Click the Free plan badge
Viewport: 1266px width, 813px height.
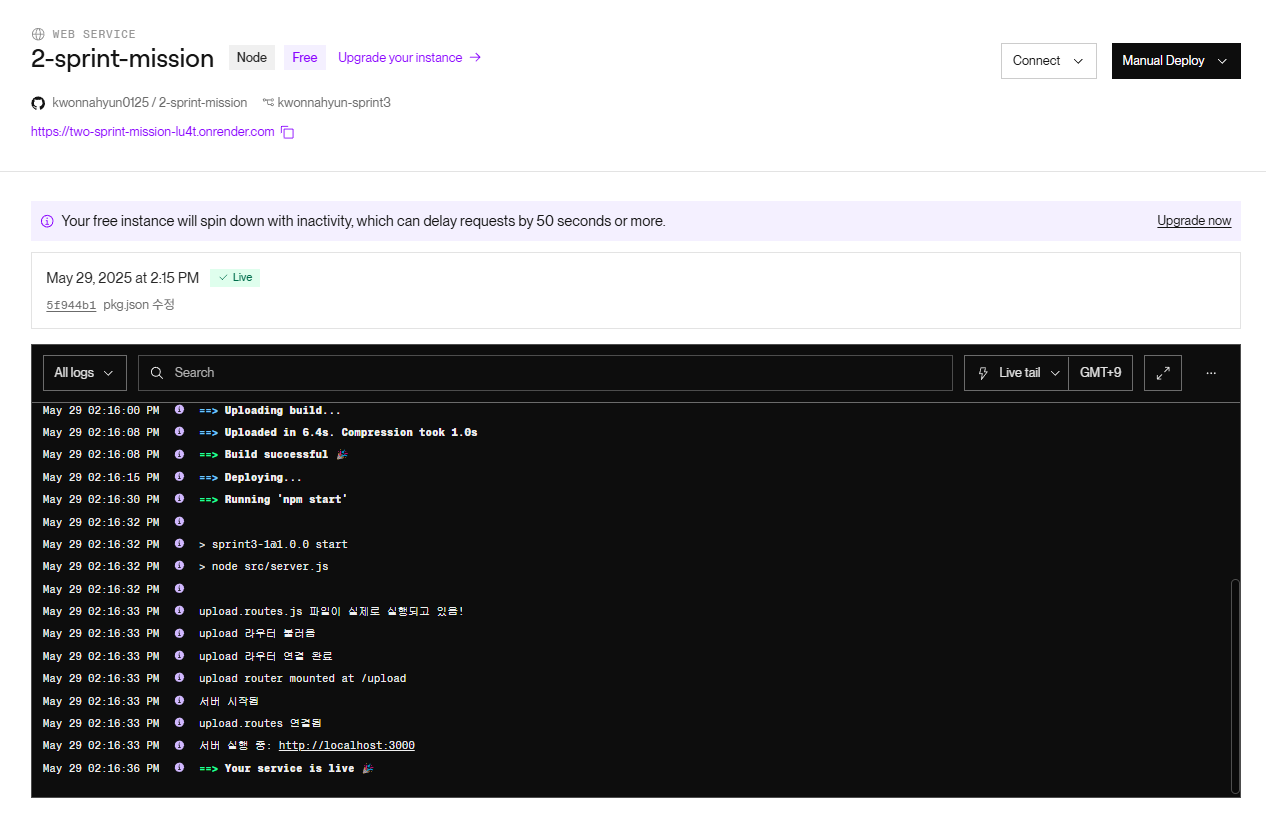coord(305,58)
